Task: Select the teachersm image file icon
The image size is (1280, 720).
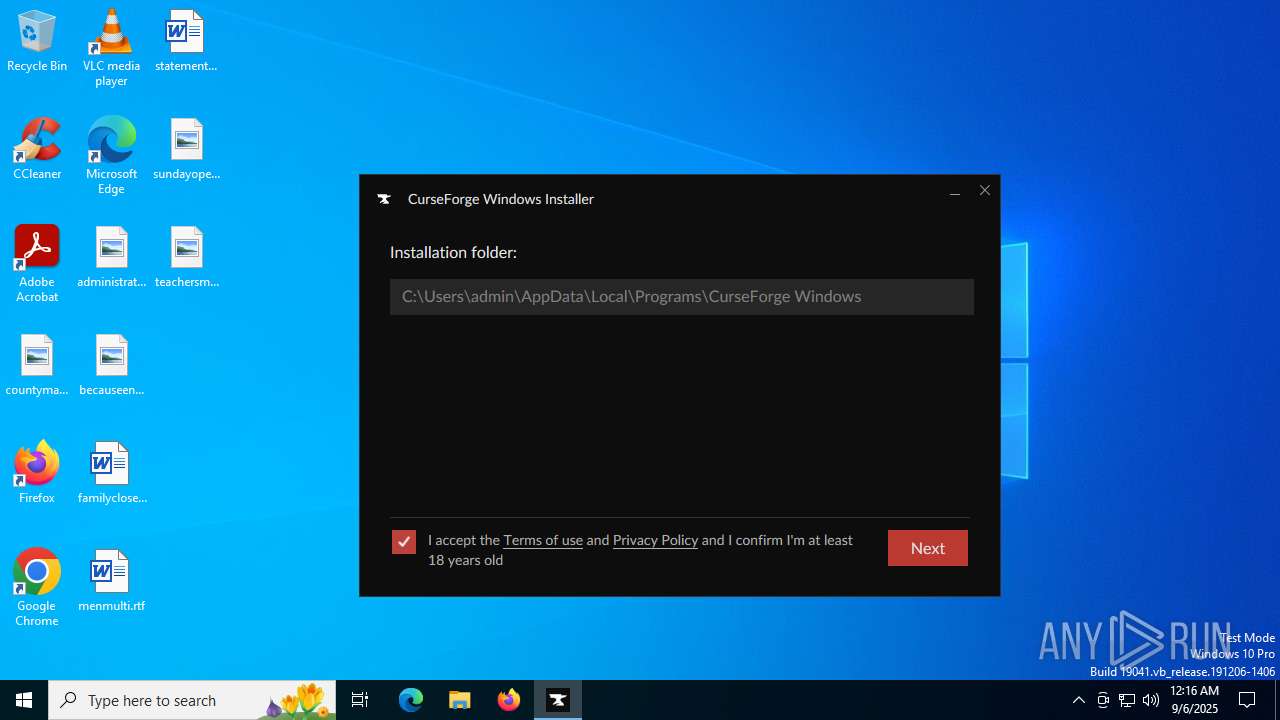Action: click(x=186, y=258)
